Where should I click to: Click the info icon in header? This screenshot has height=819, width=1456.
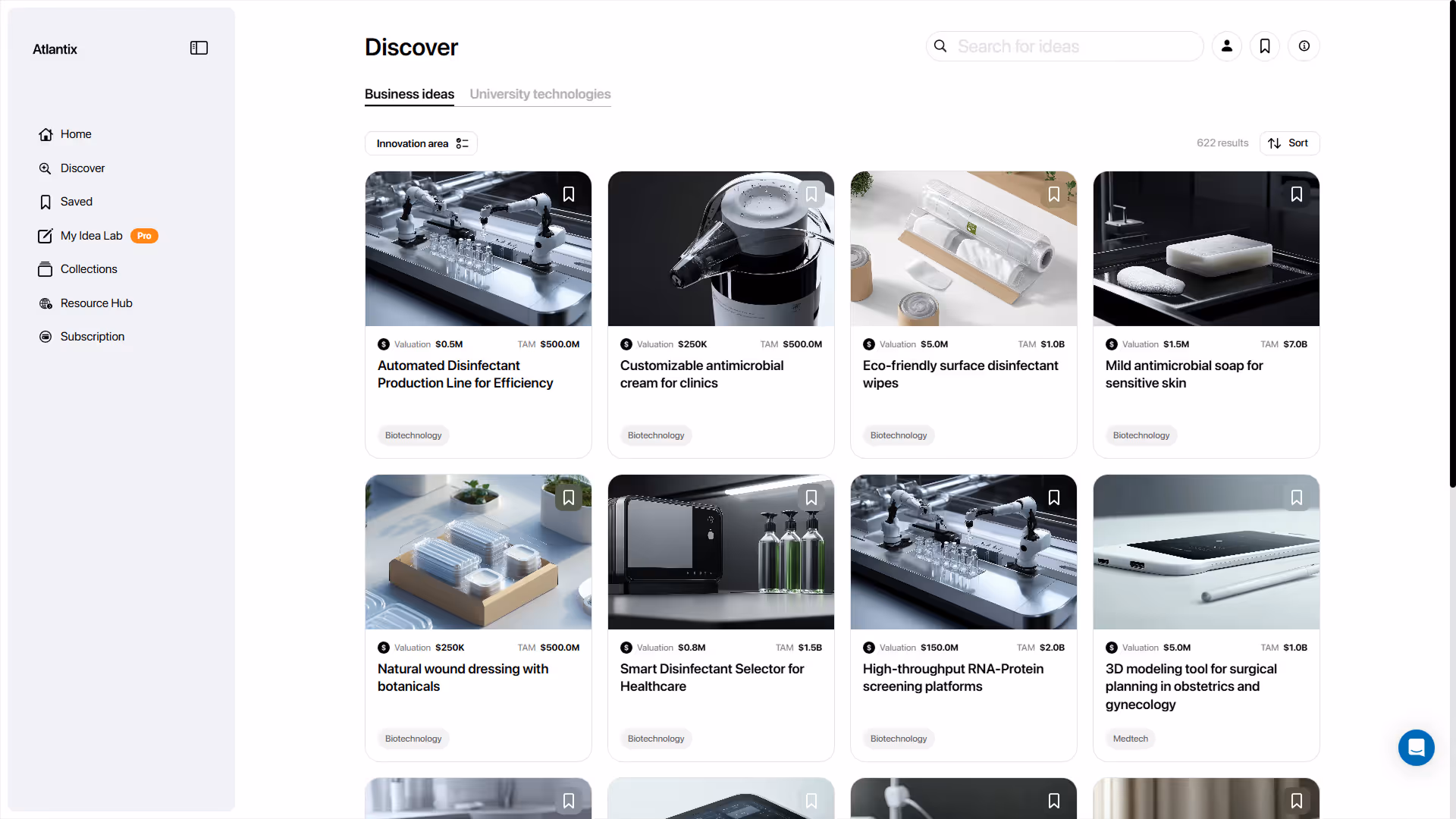click(1304, 46)
